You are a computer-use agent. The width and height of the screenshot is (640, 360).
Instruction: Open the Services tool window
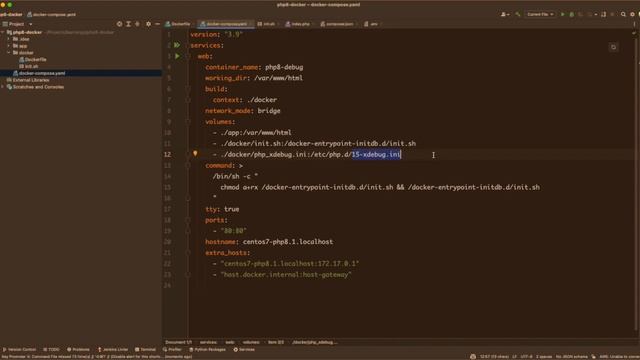pos(244,349)
